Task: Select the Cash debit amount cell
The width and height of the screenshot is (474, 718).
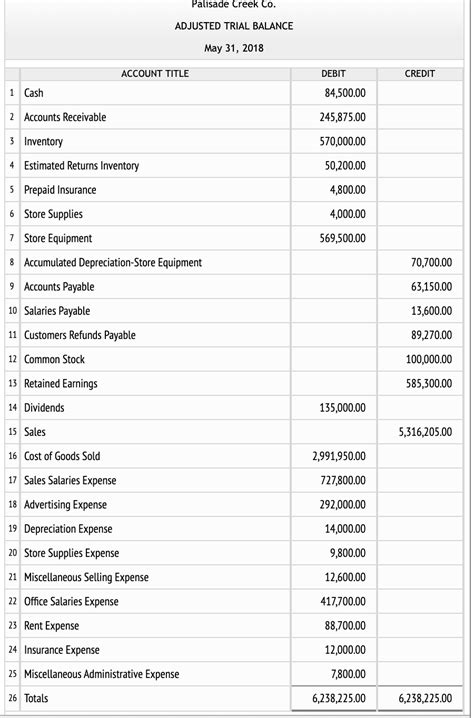Action: [333, 93]
